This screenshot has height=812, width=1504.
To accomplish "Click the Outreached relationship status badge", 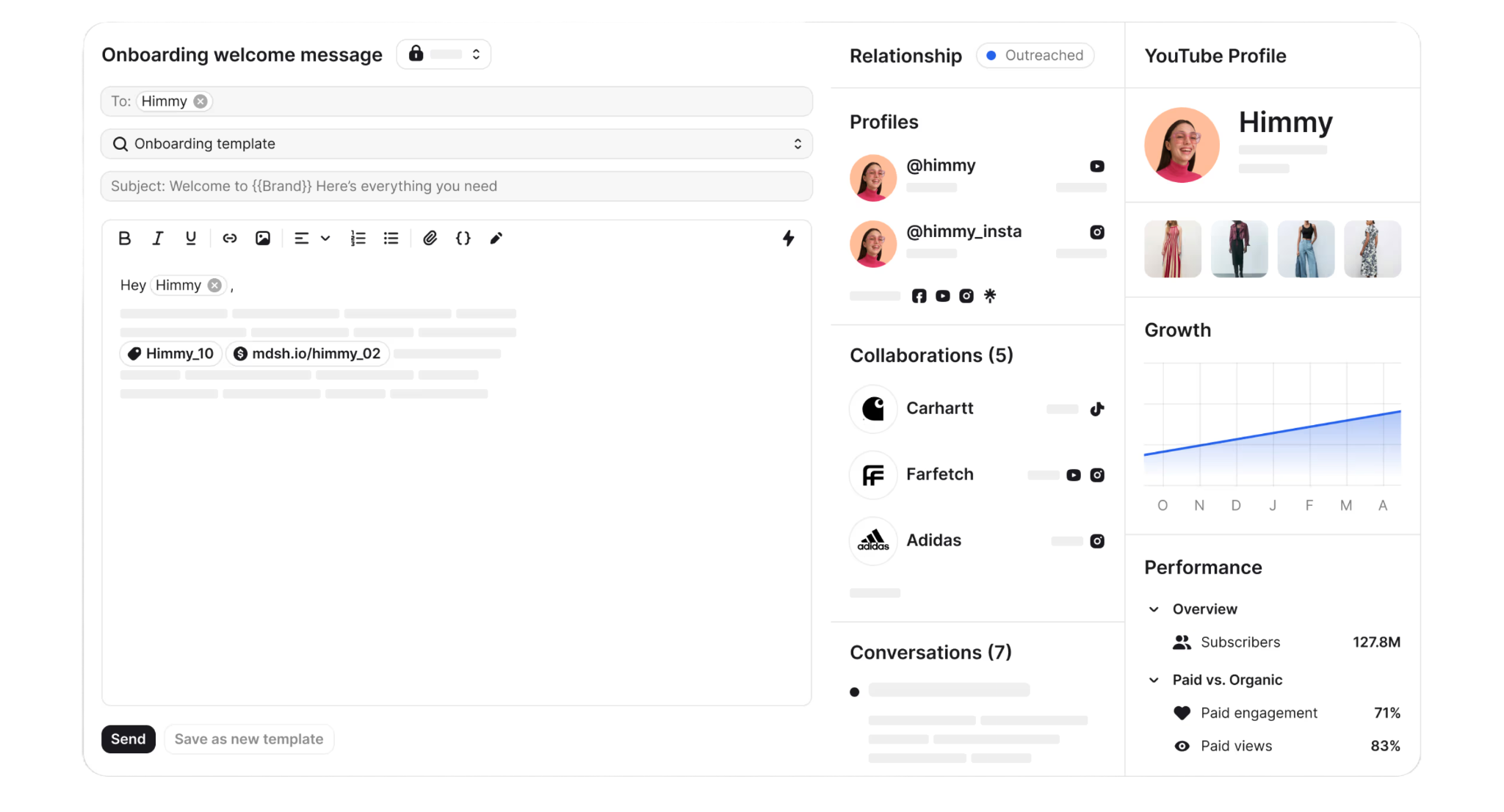I will click(x=1035, y=55).
